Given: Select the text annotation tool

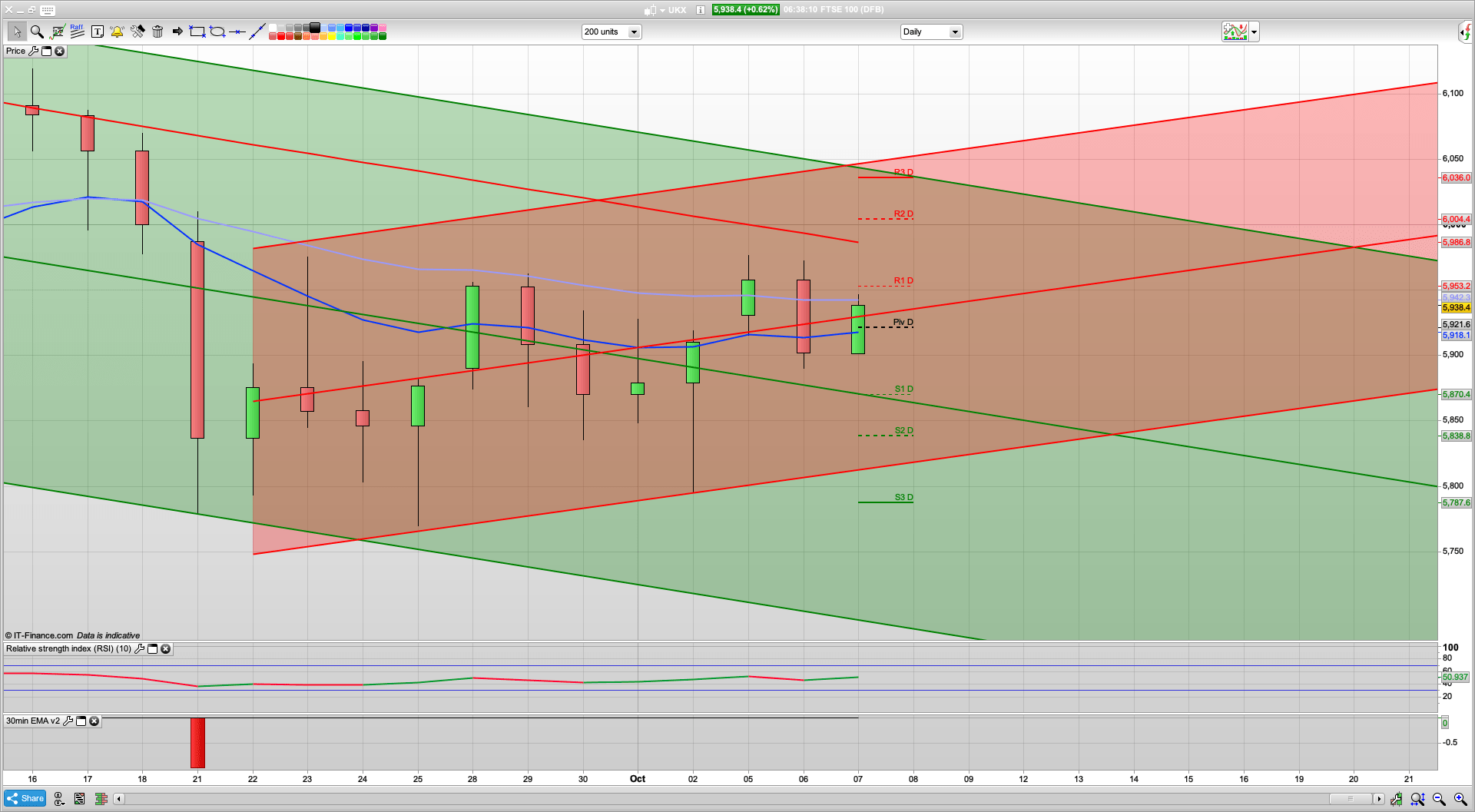Looking at the screenshot, I should (x=98, y=31).
